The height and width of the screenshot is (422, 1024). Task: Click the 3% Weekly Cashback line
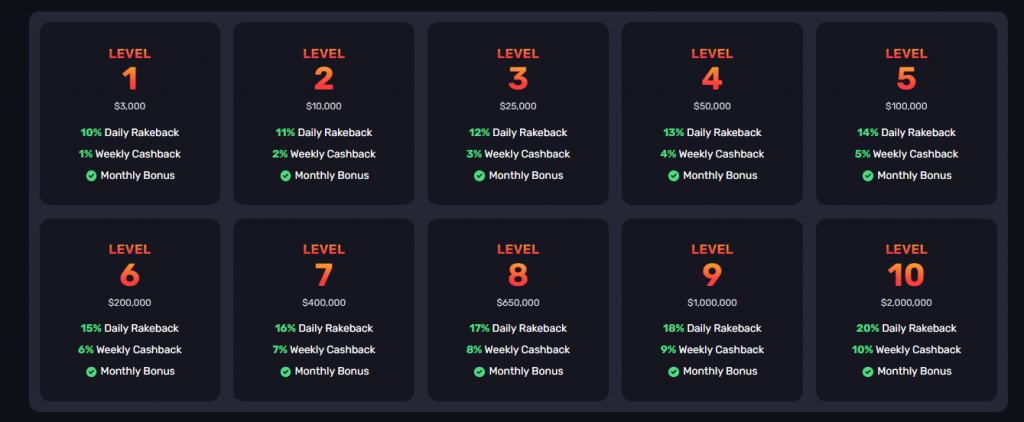tap(518, 154)
